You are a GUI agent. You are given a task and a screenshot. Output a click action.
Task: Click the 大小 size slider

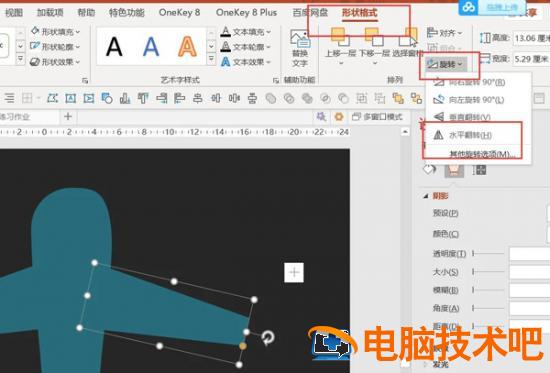[x=488, y=272]
